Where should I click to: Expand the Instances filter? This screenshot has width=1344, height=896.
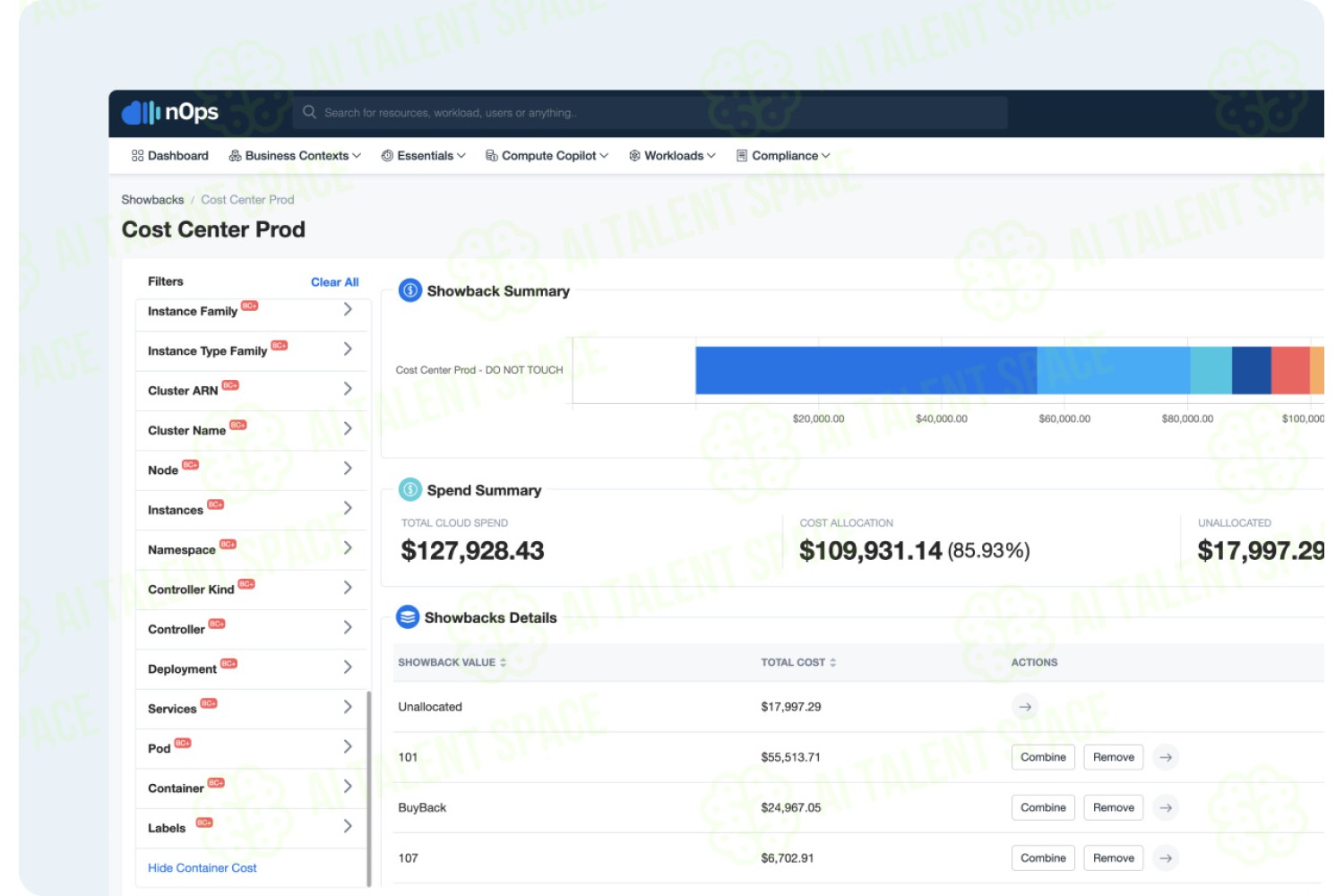pos(348,508)
